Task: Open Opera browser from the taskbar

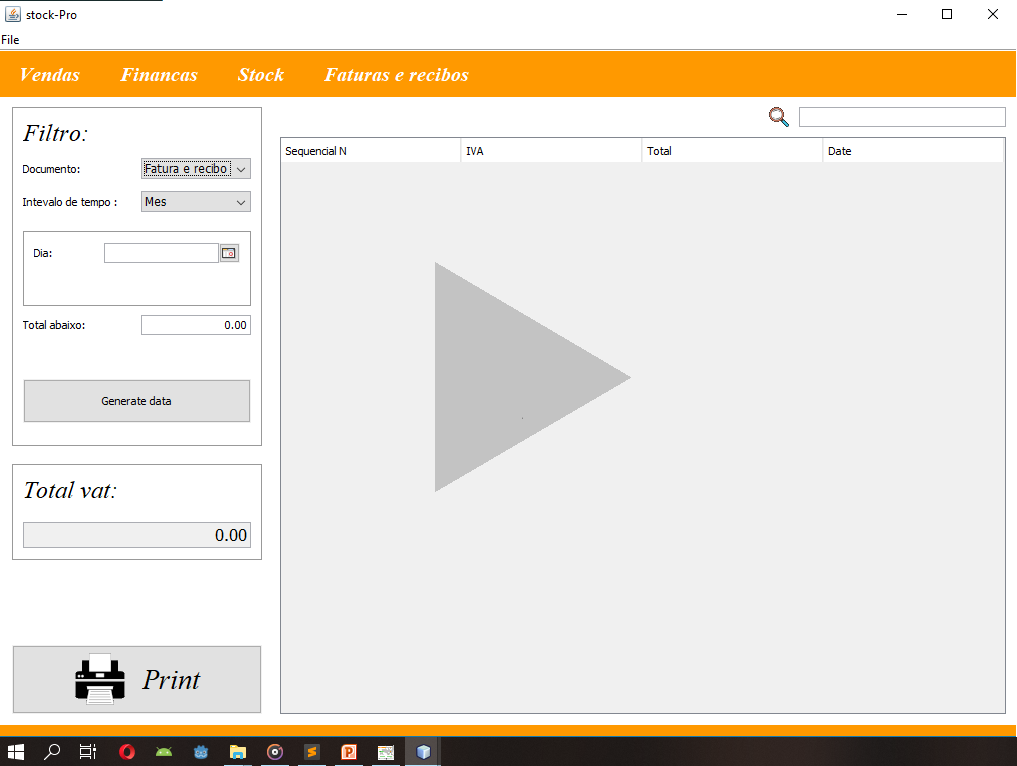Action: pyautogui.click(x=127, y=752)
